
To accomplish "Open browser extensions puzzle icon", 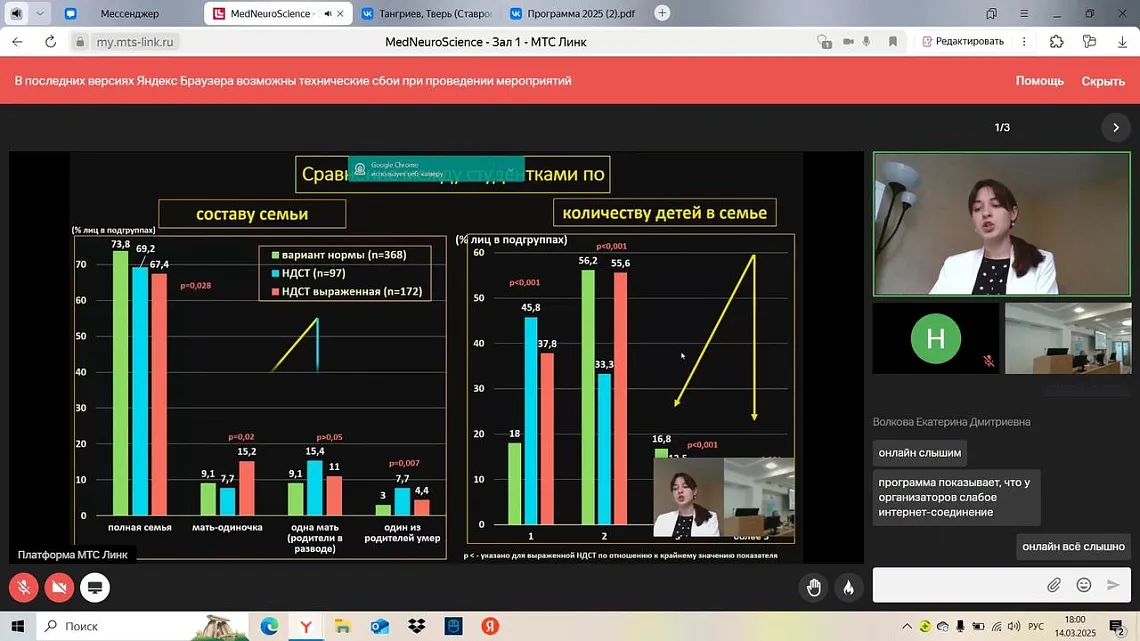I will tap(1056, 41).
